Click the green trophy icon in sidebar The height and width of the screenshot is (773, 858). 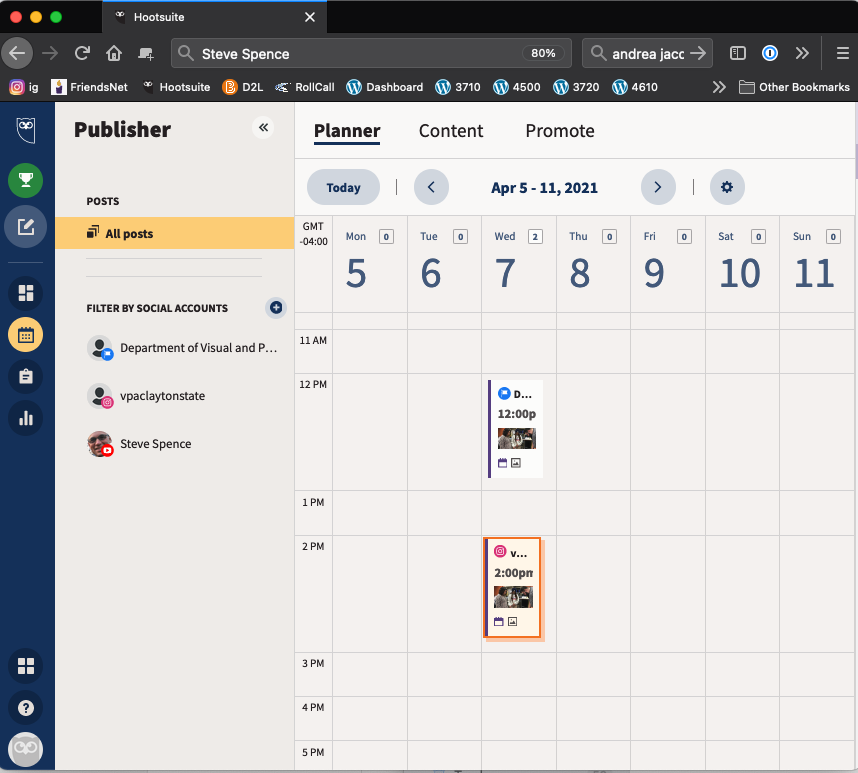pyautogui.click(x=26, y=181)
